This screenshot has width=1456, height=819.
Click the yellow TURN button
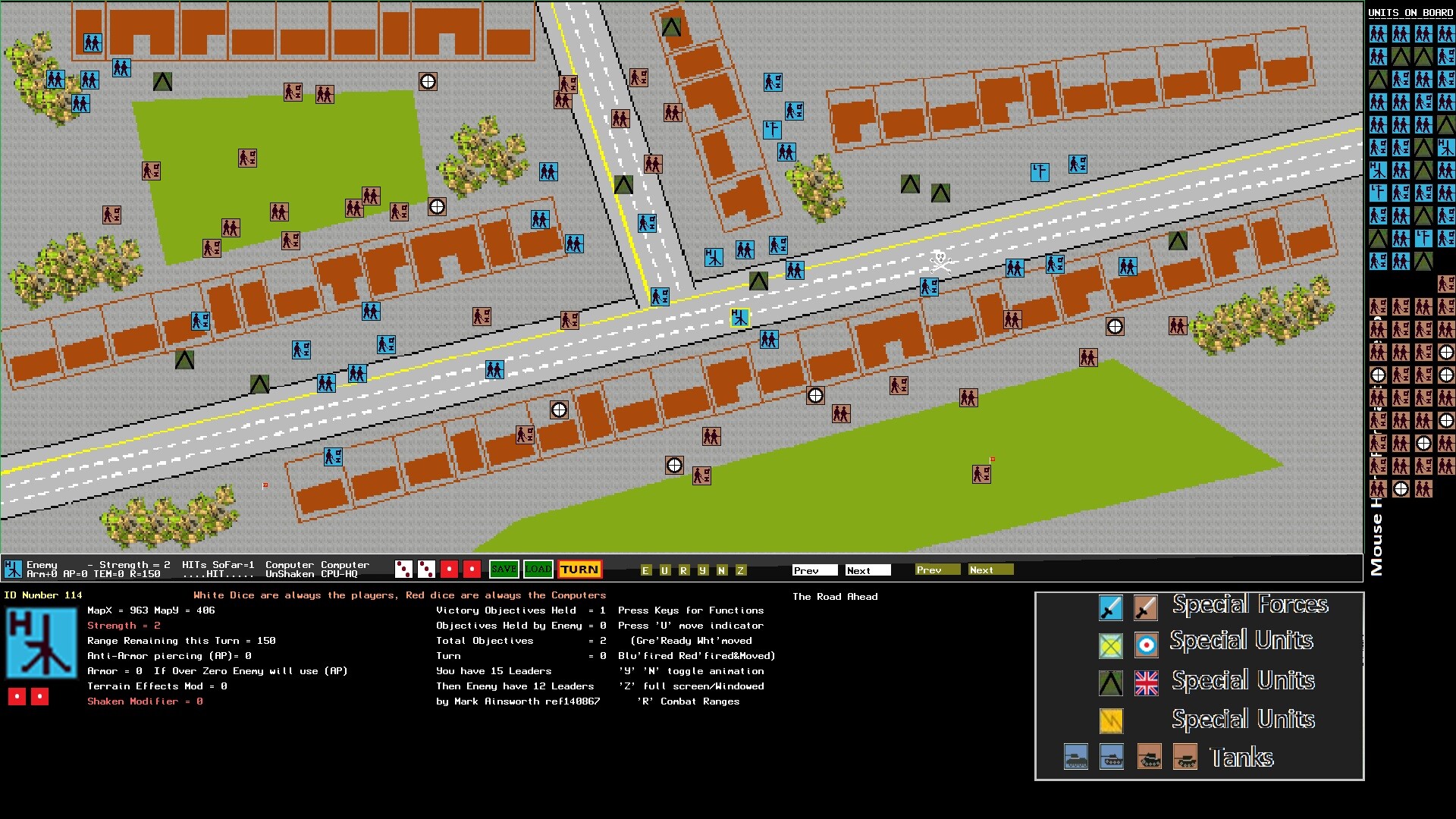pyautogui.click(x=579, y=570)
